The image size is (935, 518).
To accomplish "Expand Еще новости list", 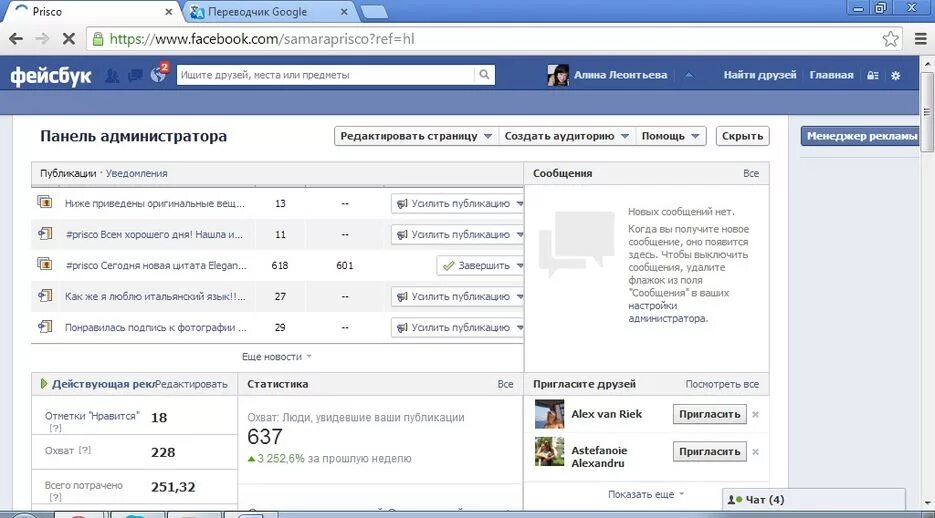I will click(277, 356).
